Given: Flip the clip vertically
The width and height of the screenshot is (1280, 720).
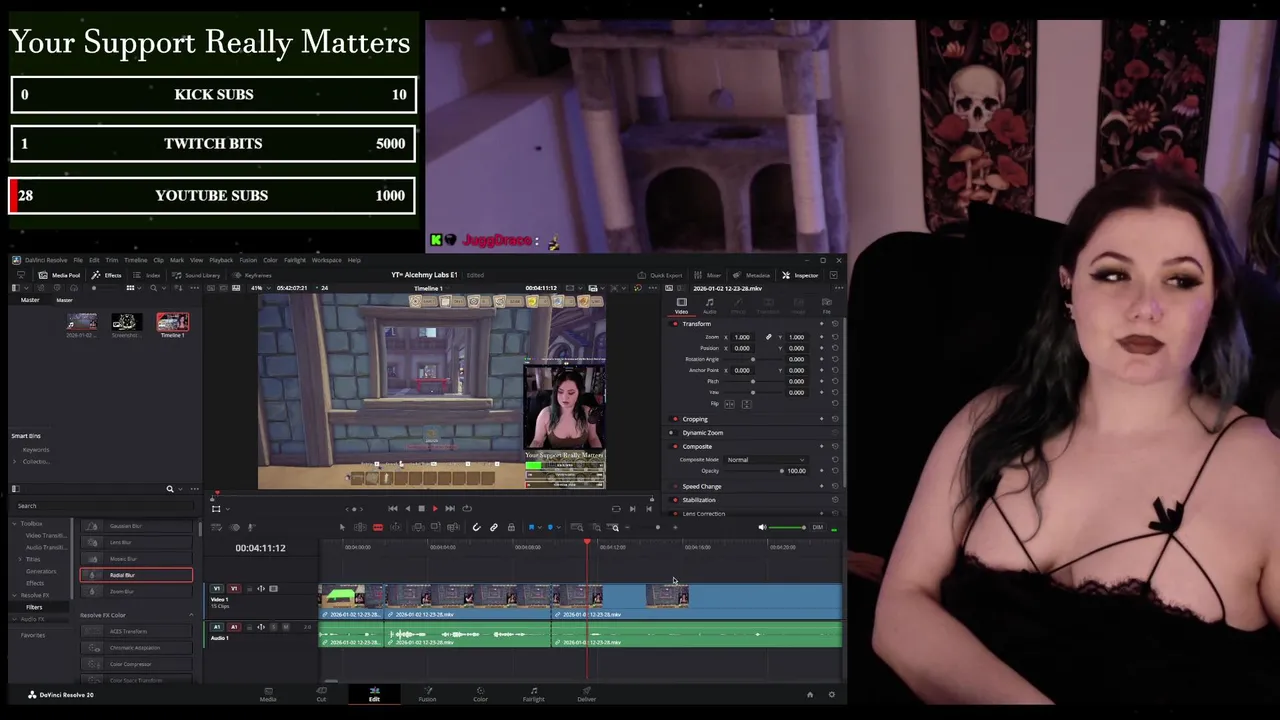Looking at the screenshot, I should (x=747, y=404).
